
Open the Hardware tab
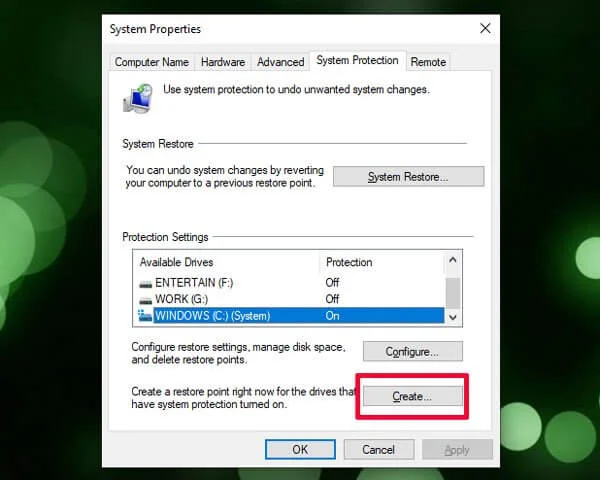point(223,62)
